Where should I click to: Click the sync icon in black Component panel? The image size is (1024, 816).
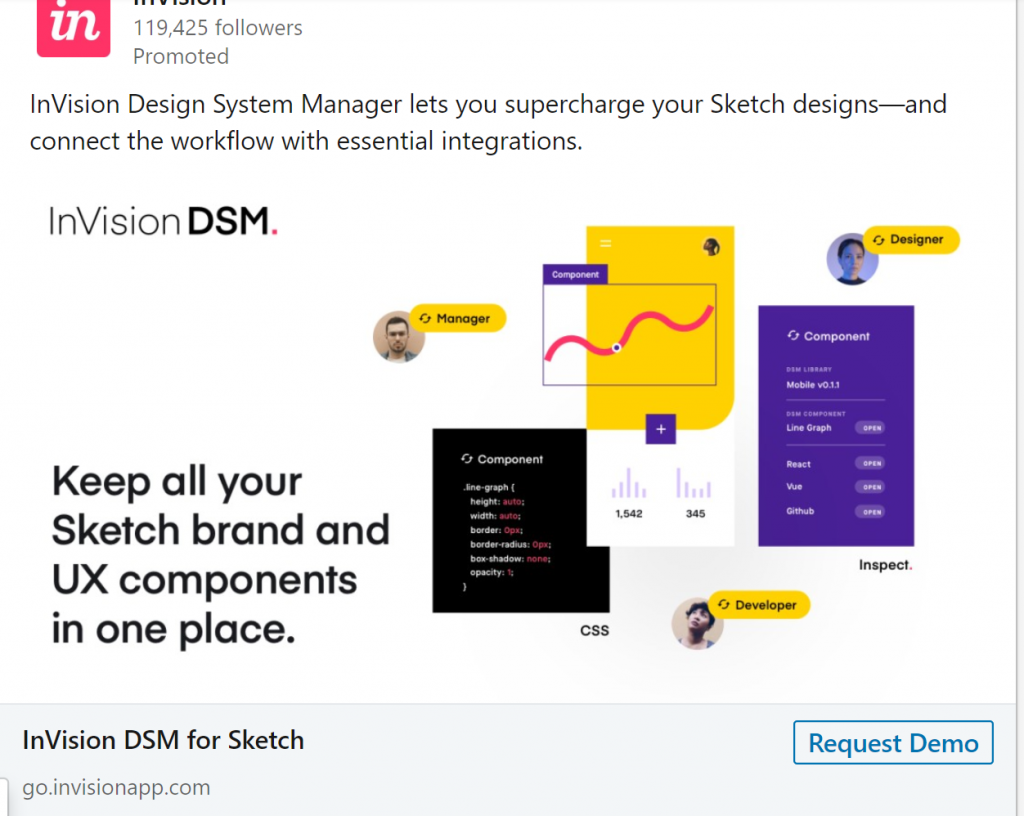click(x=467, y=459)
